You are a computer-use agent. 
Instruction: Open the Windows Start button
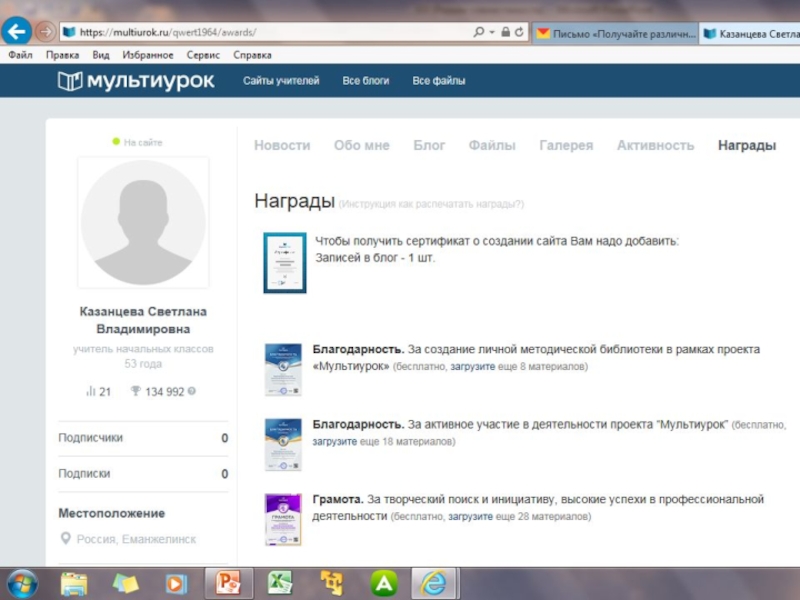[x=22, y=583]
